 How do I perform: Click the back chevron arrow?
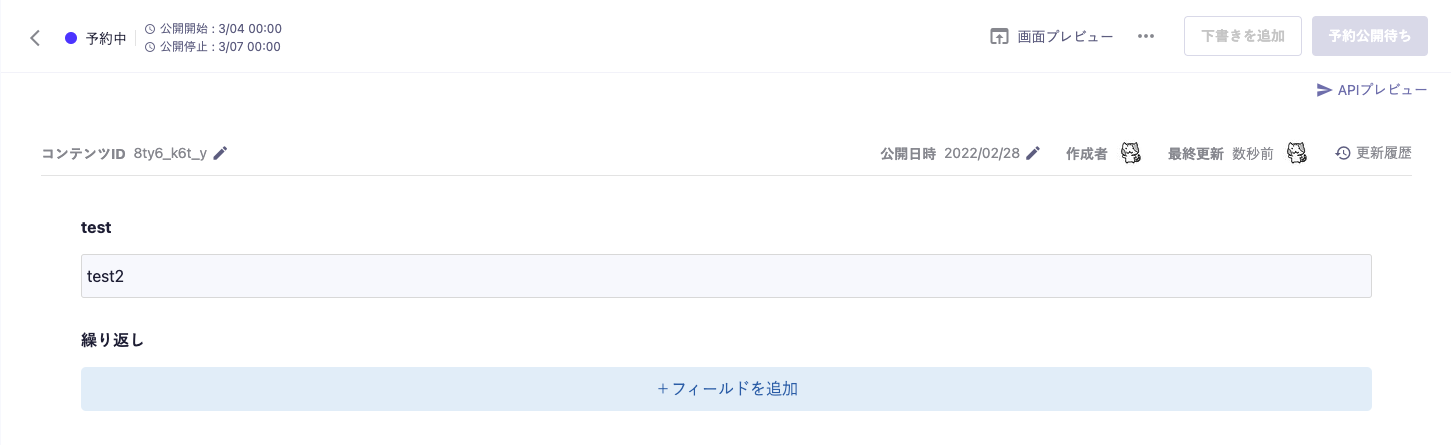tap(35, 38)
